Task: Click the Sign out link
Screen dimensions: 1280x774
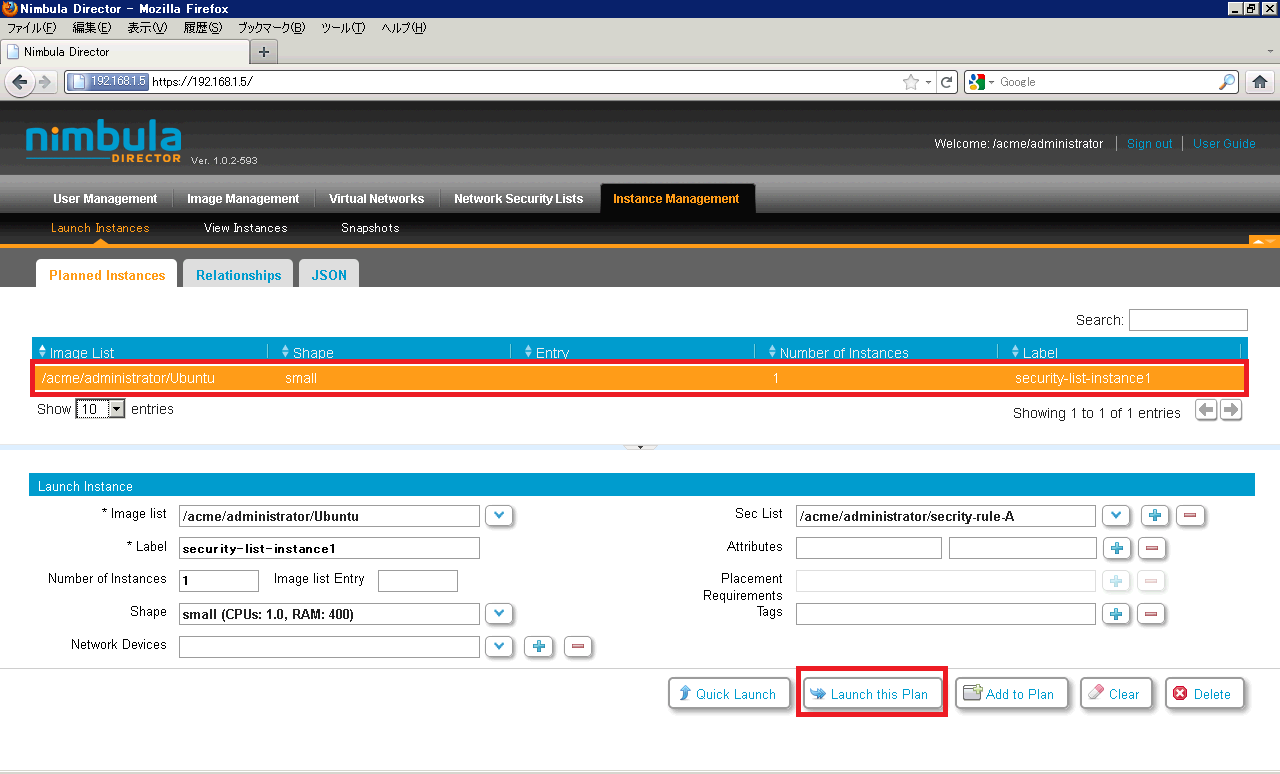Action: tap(1149, 144)
